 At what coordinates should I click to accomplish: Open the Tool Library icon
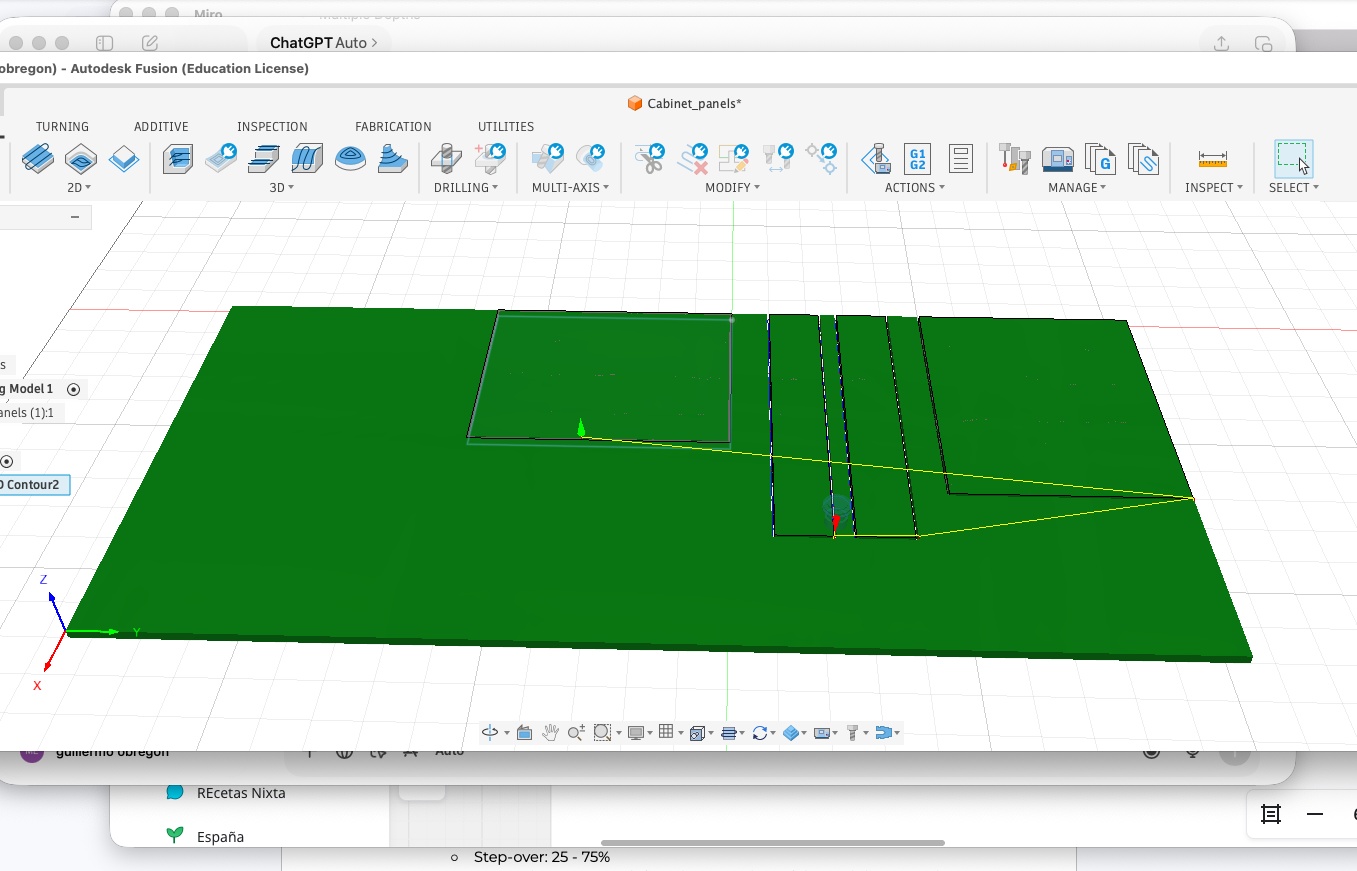coord(1014,158)
